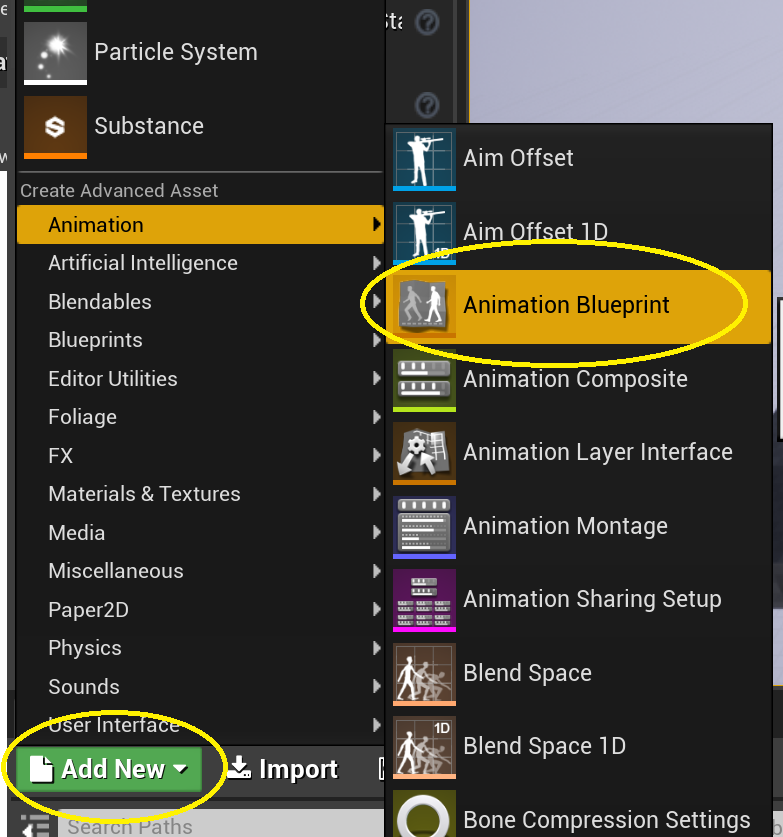The image size is (783, 837).
Task: Expand the Materials & Textures submenu
Action: point(144,494)
